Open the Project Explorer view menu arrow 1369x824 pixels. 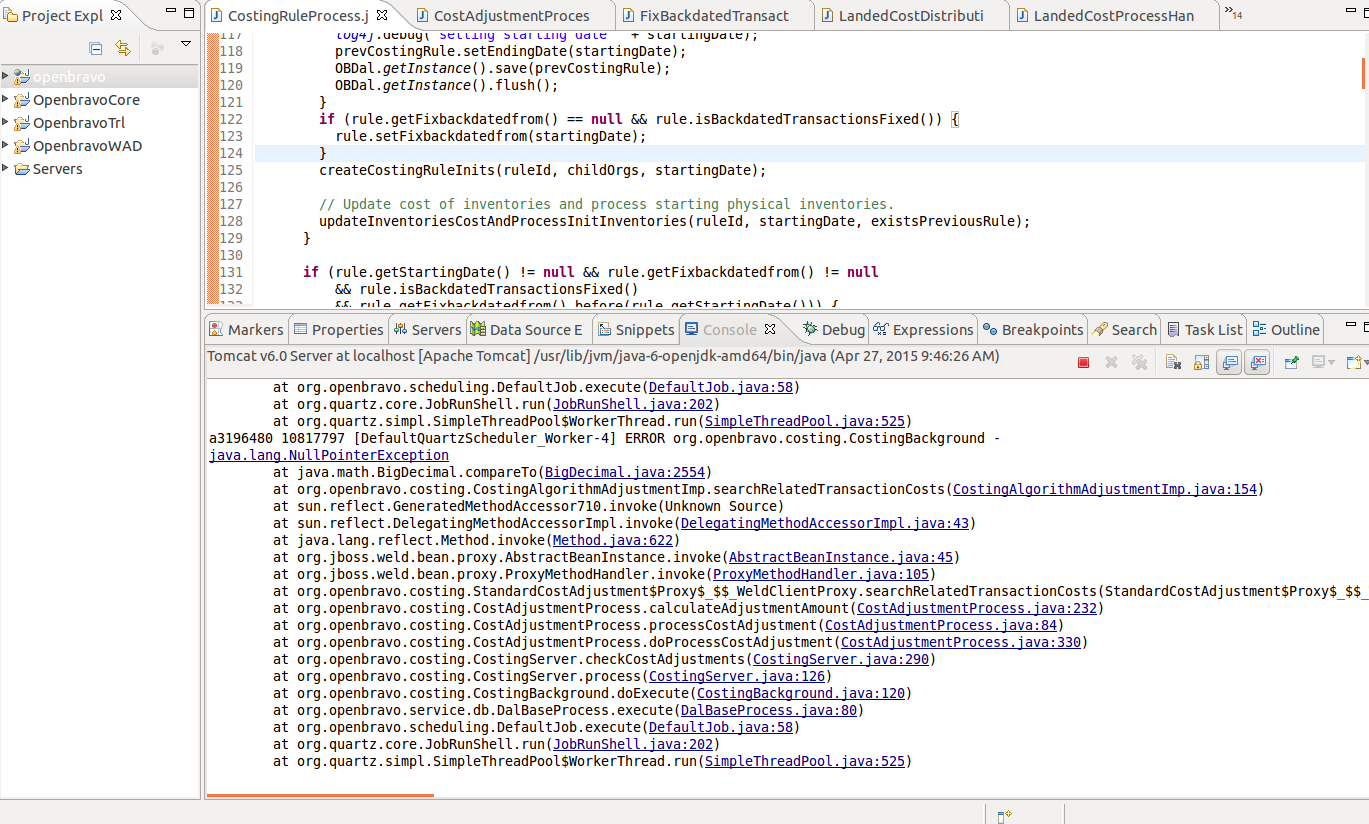tap(186, 44)
